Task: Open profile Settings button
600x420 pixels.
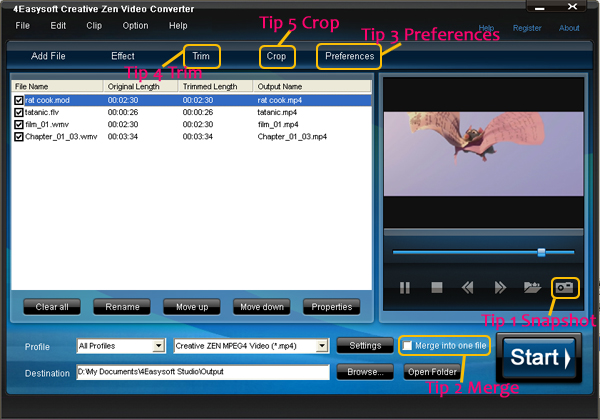Action: (x=365, y=345)
